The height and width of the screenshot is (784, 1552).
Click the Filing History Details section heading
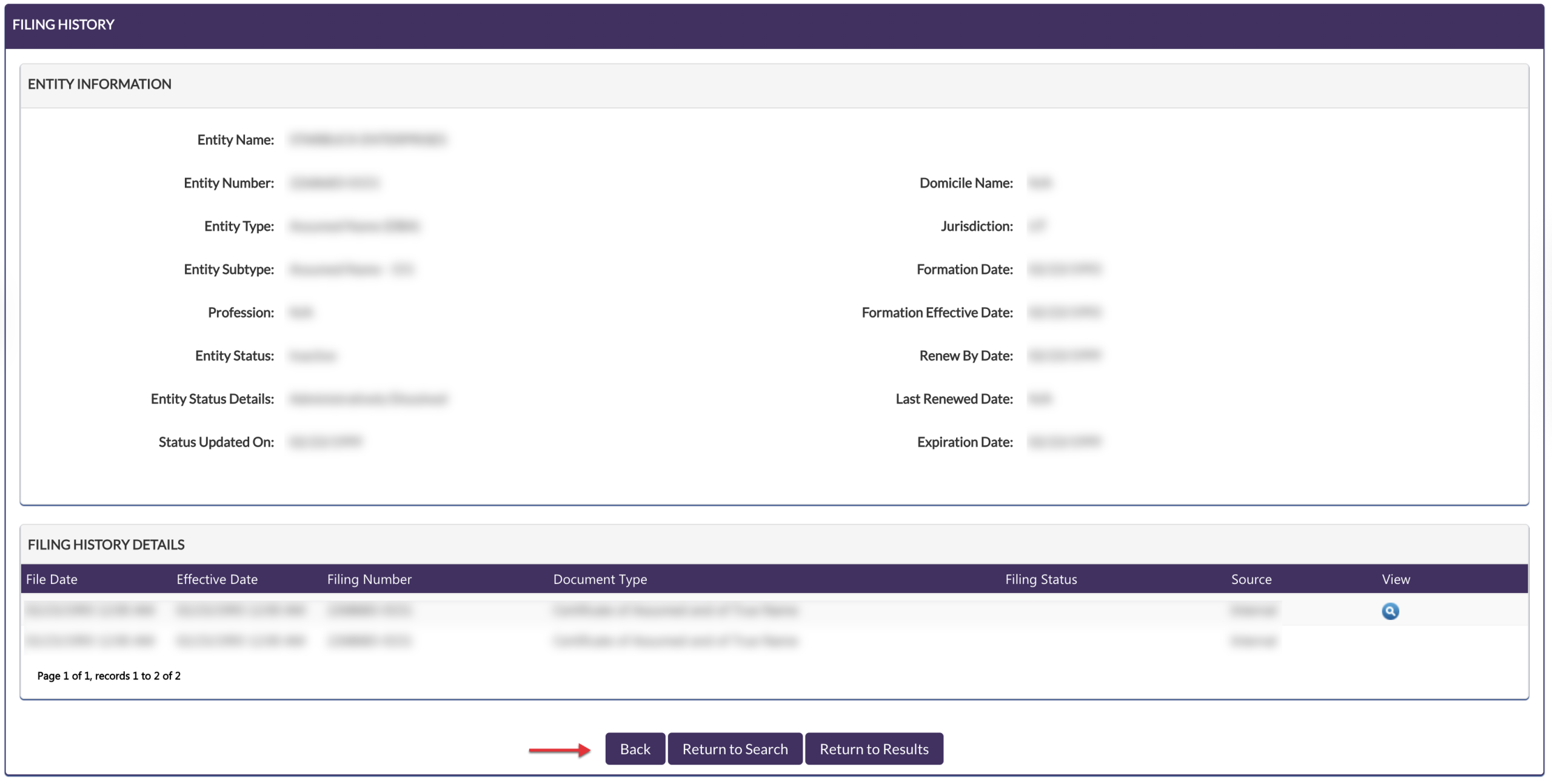tap(106, 545)
